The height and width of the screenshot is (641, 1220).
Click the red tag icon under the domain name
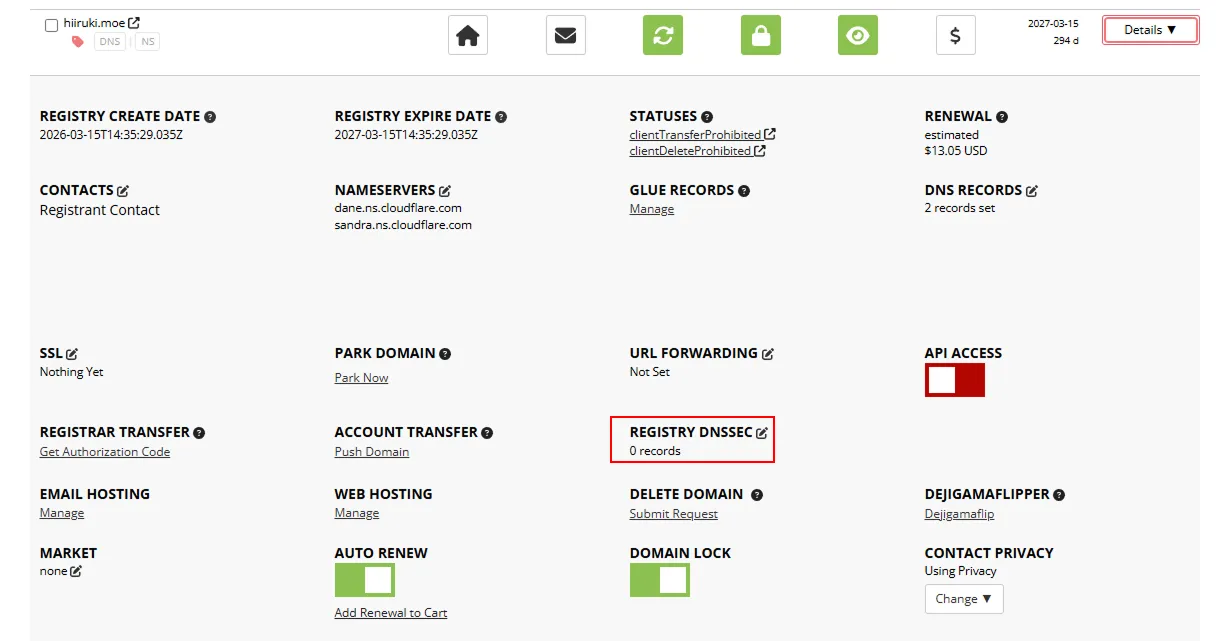[x=78, y=41]
